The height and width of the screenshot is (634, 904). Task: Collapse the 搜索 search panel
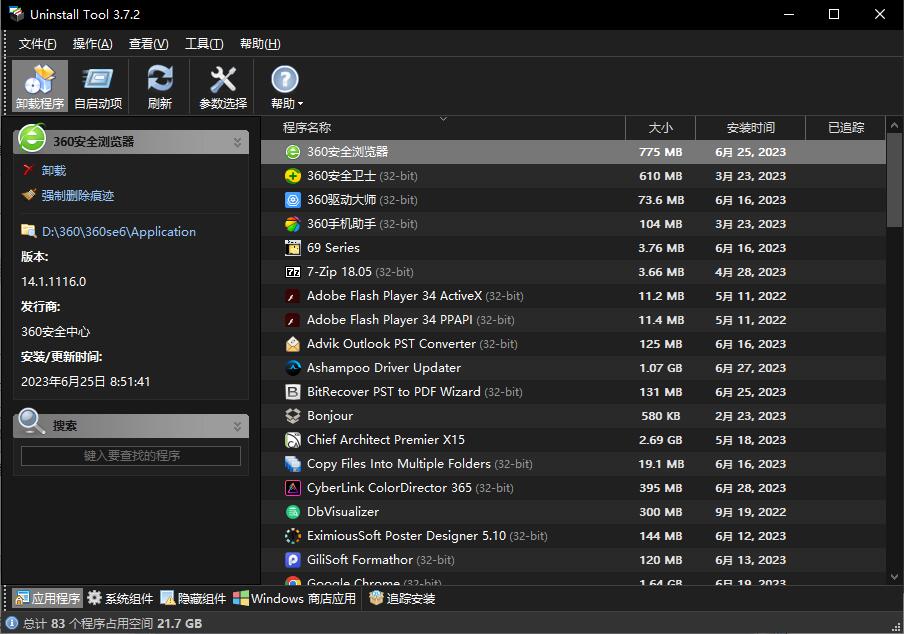point(237,426)
